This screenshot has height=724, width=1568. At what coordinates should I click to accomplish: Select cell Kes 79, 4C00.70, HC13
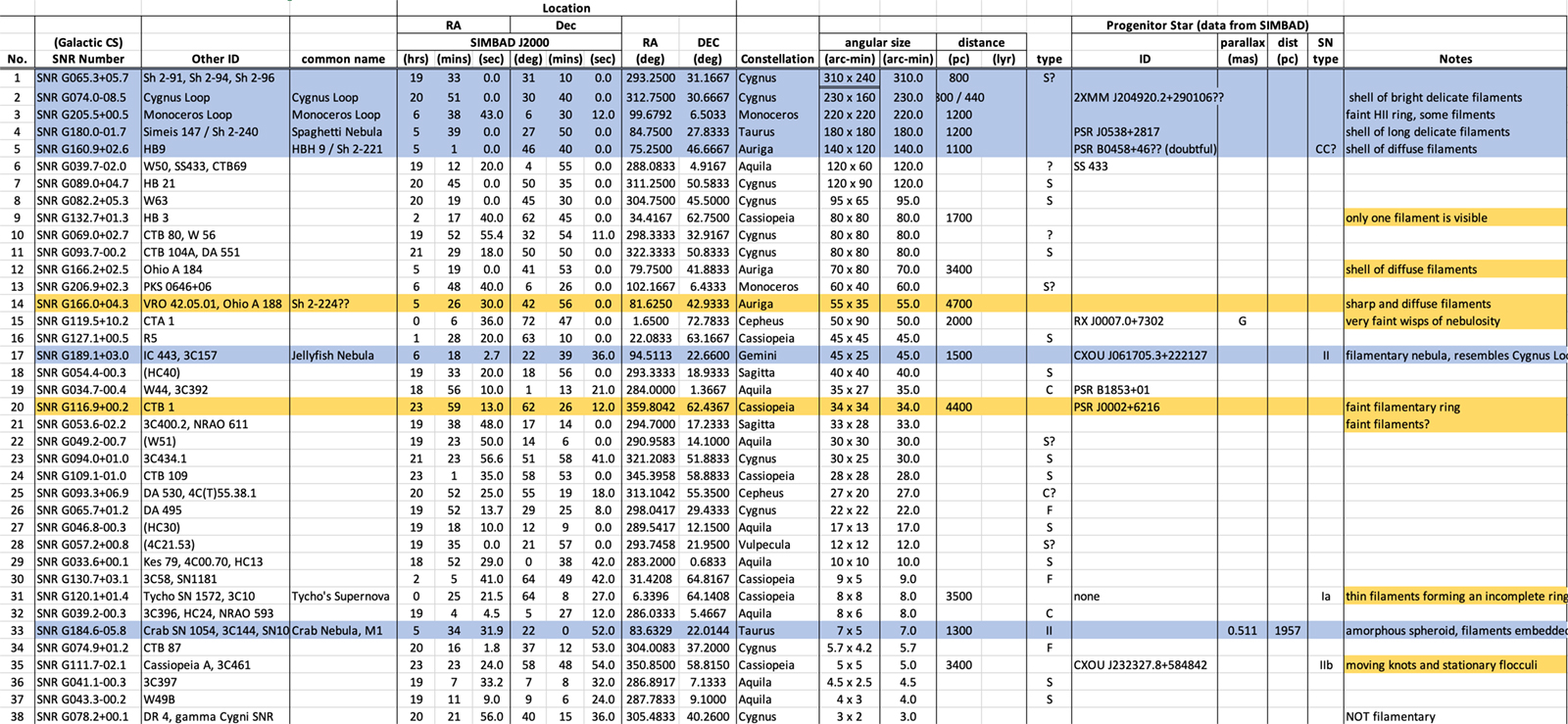pyautogui.click(x=216, y=561)
